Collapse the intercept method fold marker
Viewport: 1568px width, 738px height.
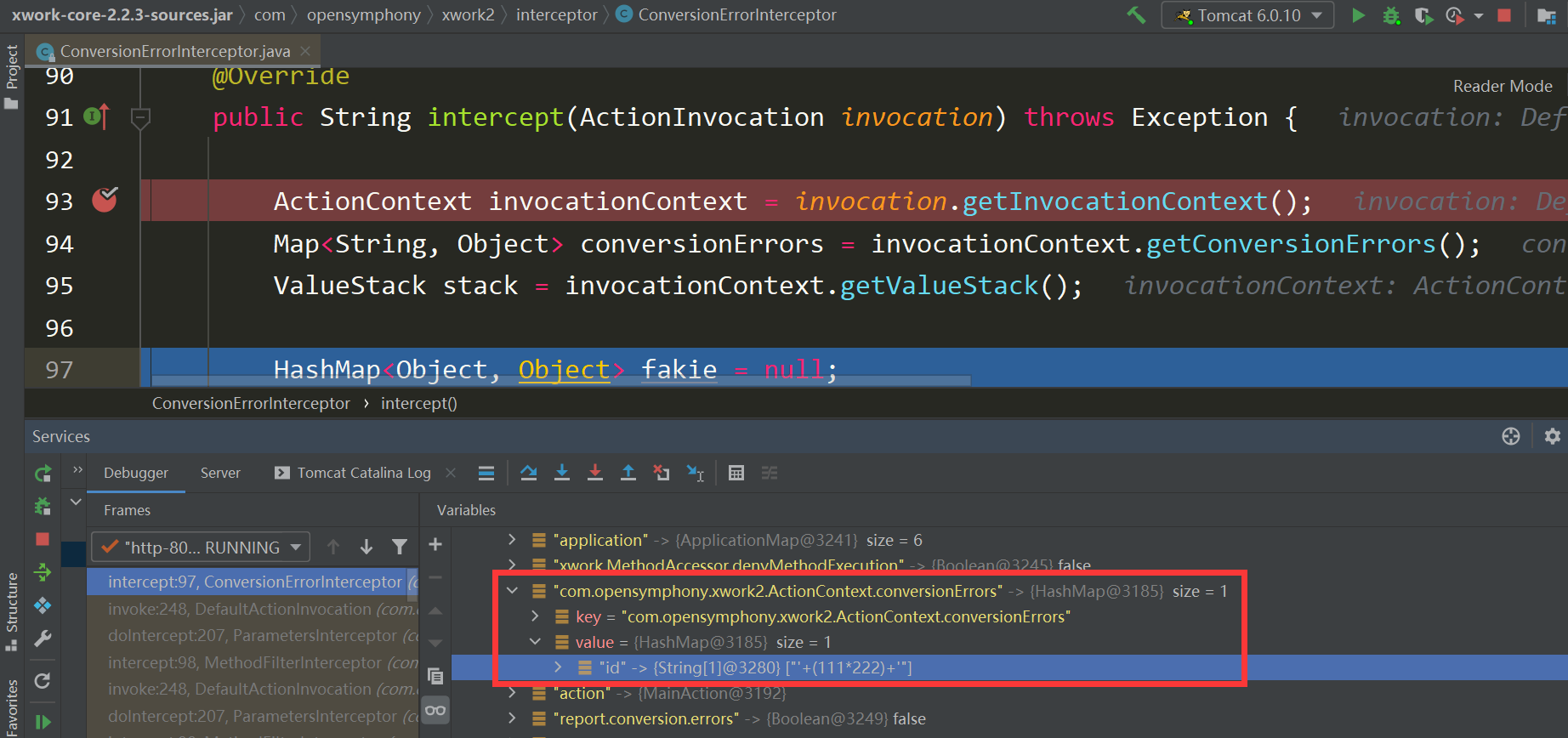[x=140, y=118]
